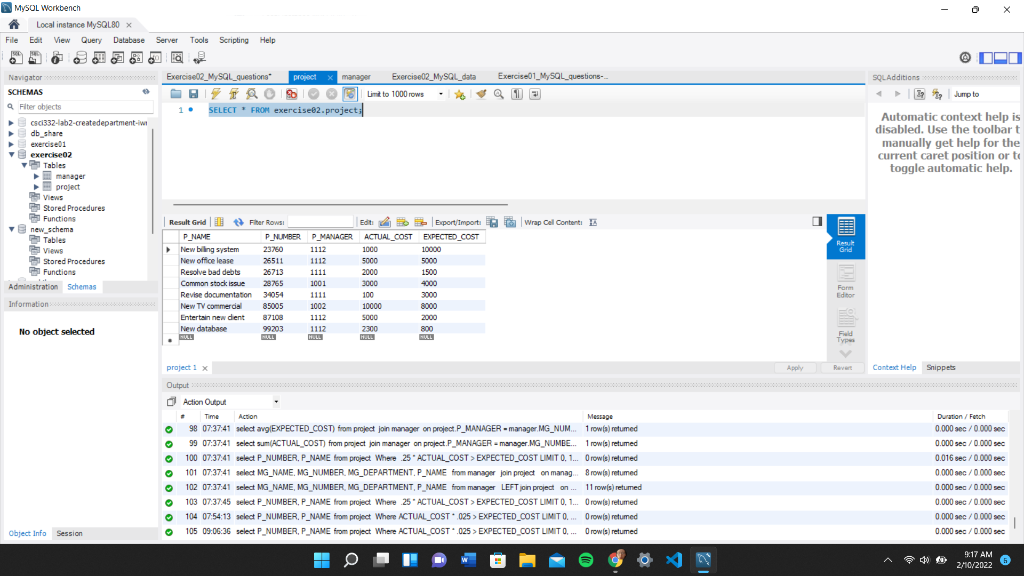Screen dimensions: 1024x576
Task: Refresh the result grid data
Action: (x=238, y=222)
